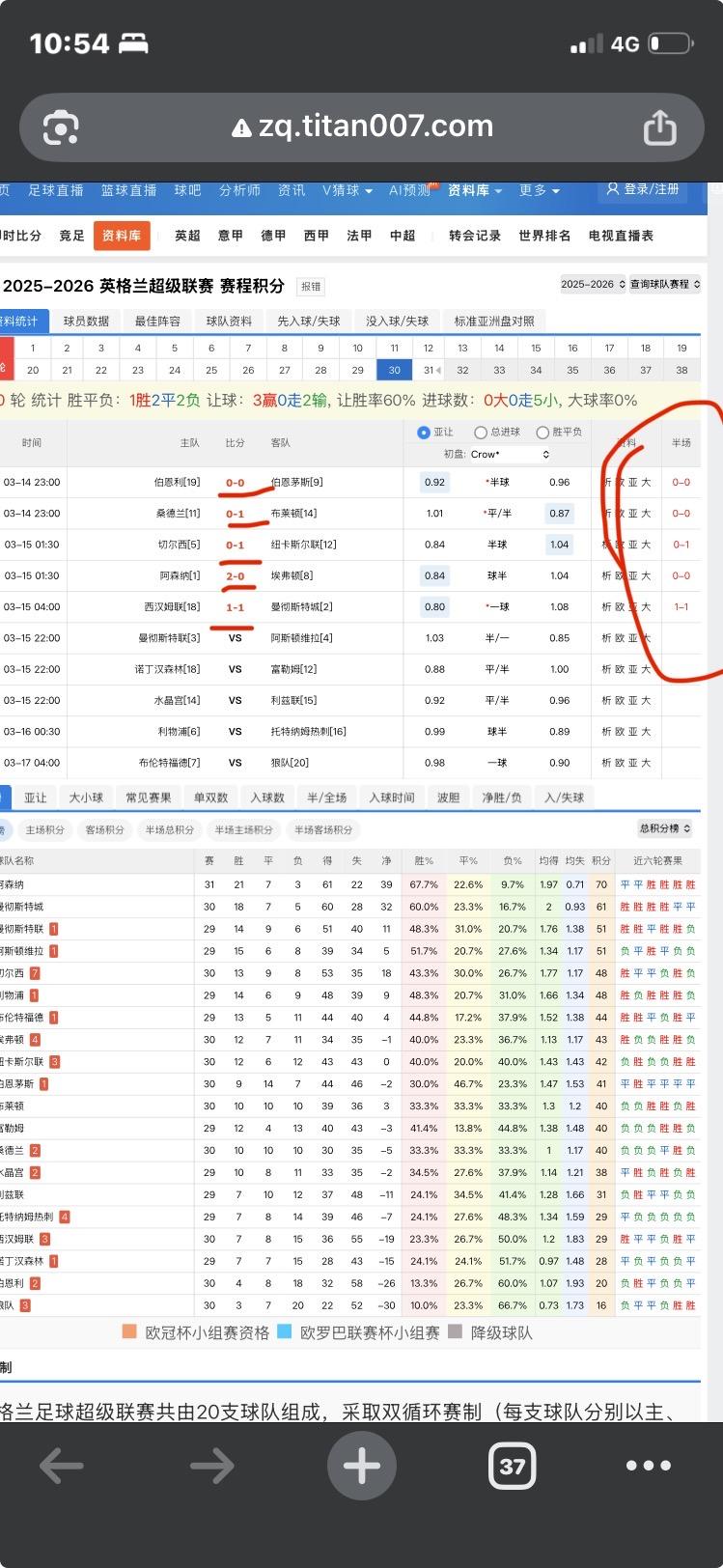
Task: Open the 中超 league link
Action: pyautogui.click(x=403, y=236)
